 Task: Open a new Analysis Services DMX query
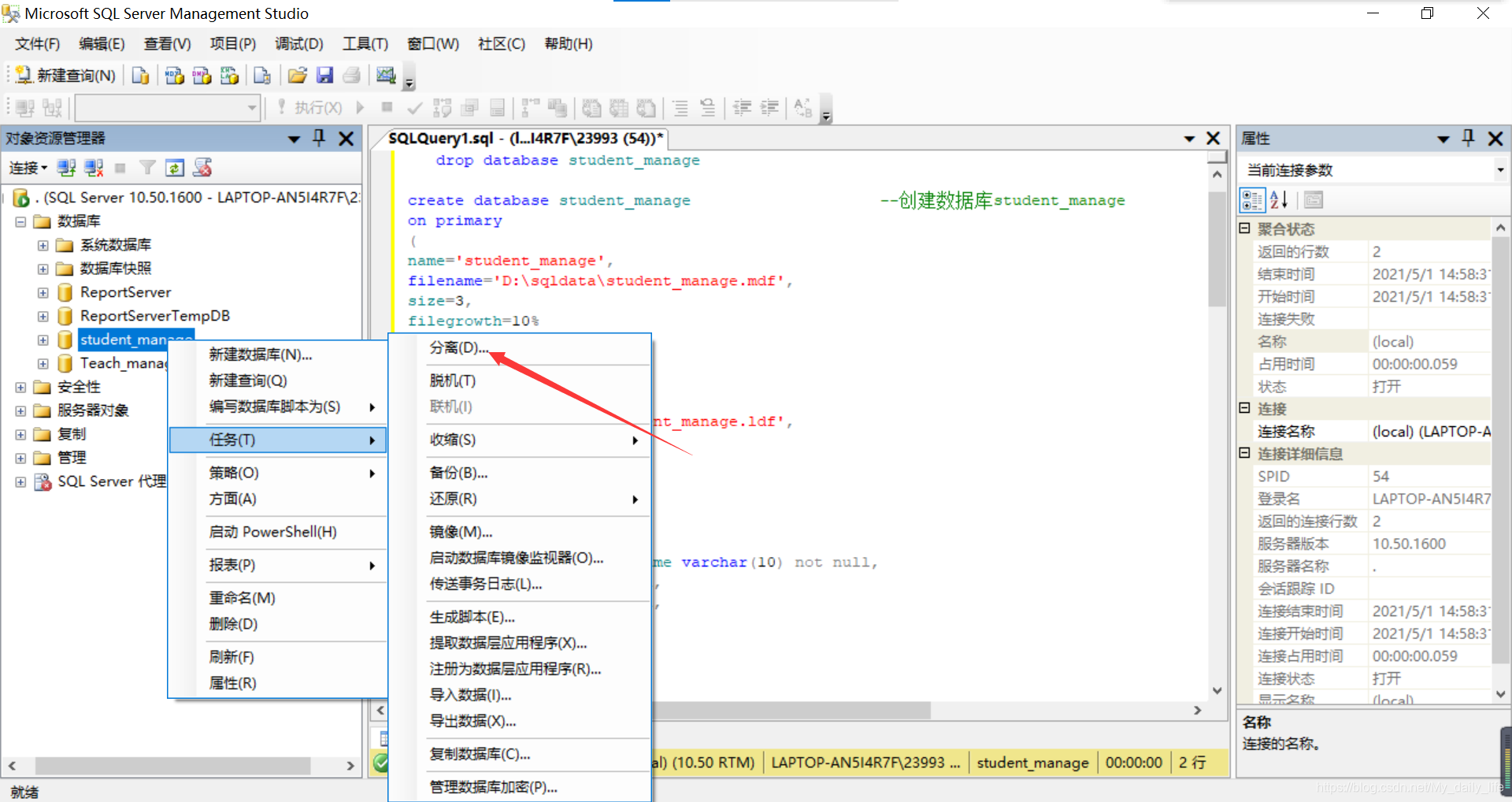(x=202, y=75)
